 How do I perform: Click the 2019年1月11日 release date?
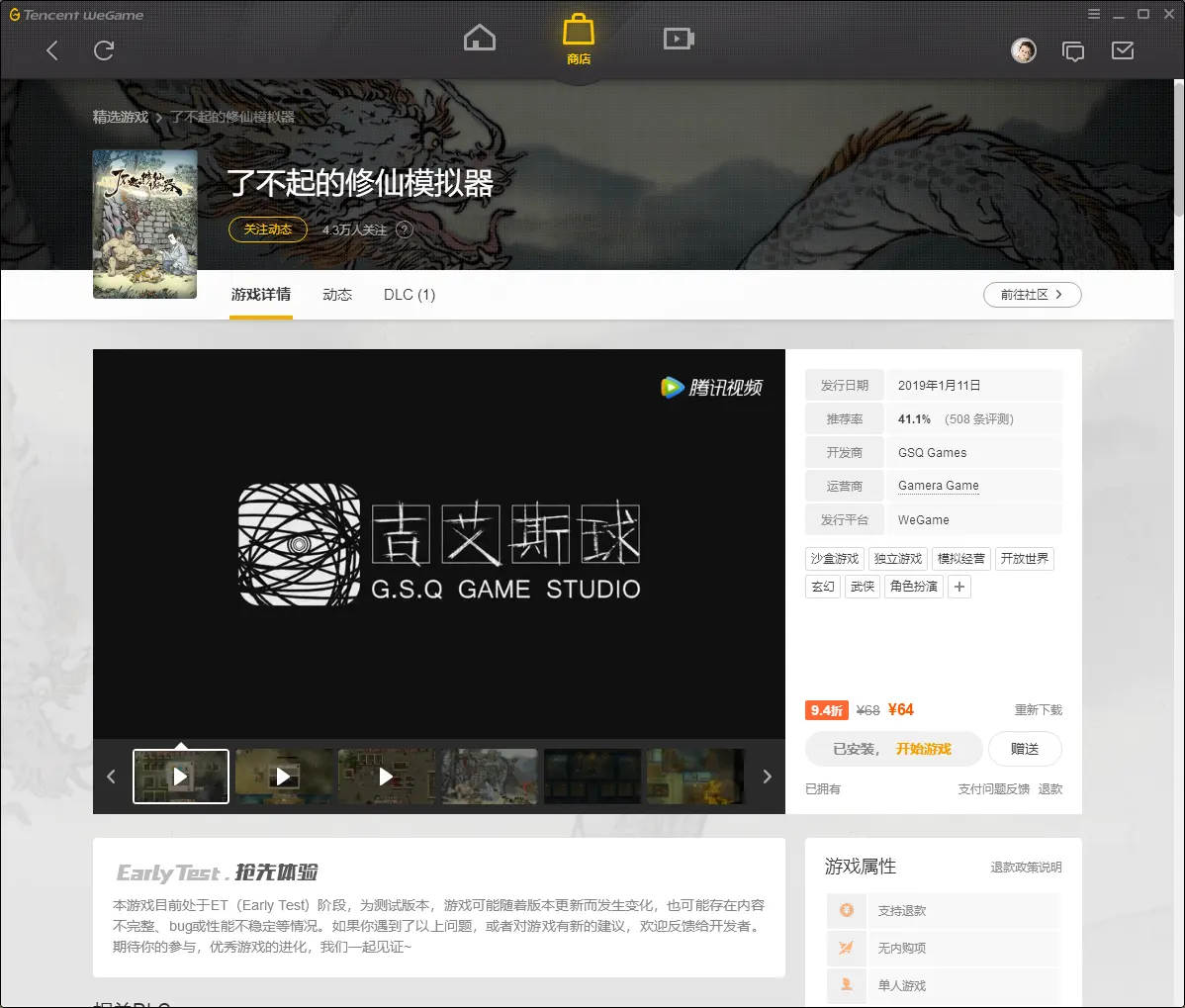click(x=940, y=386)
